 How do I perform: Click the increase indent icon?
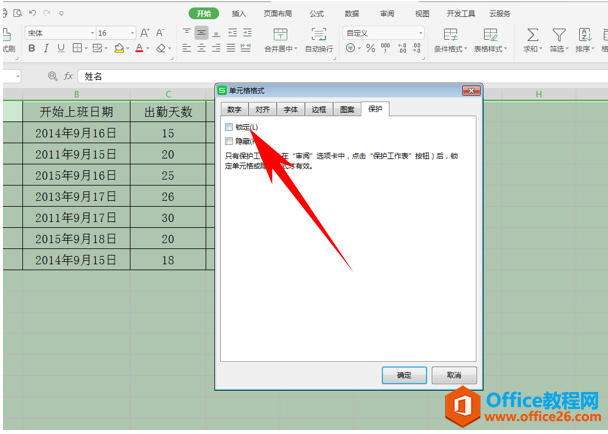(247, 33)
